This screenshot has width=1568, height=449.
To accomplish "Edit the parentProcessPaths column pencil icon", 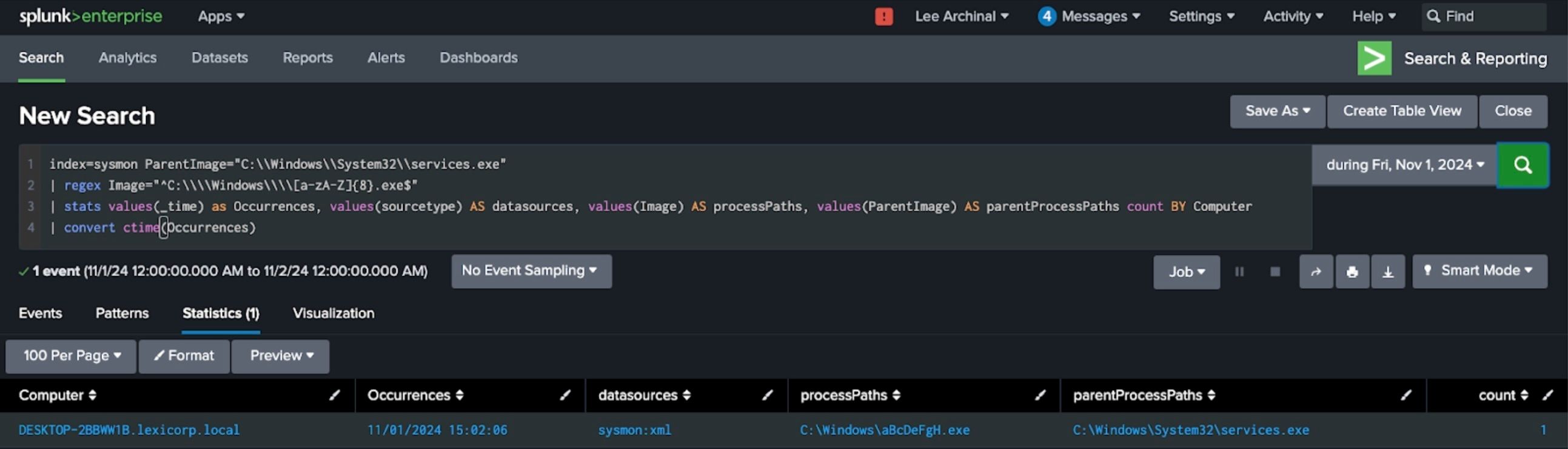I will tap(1406, 396).
